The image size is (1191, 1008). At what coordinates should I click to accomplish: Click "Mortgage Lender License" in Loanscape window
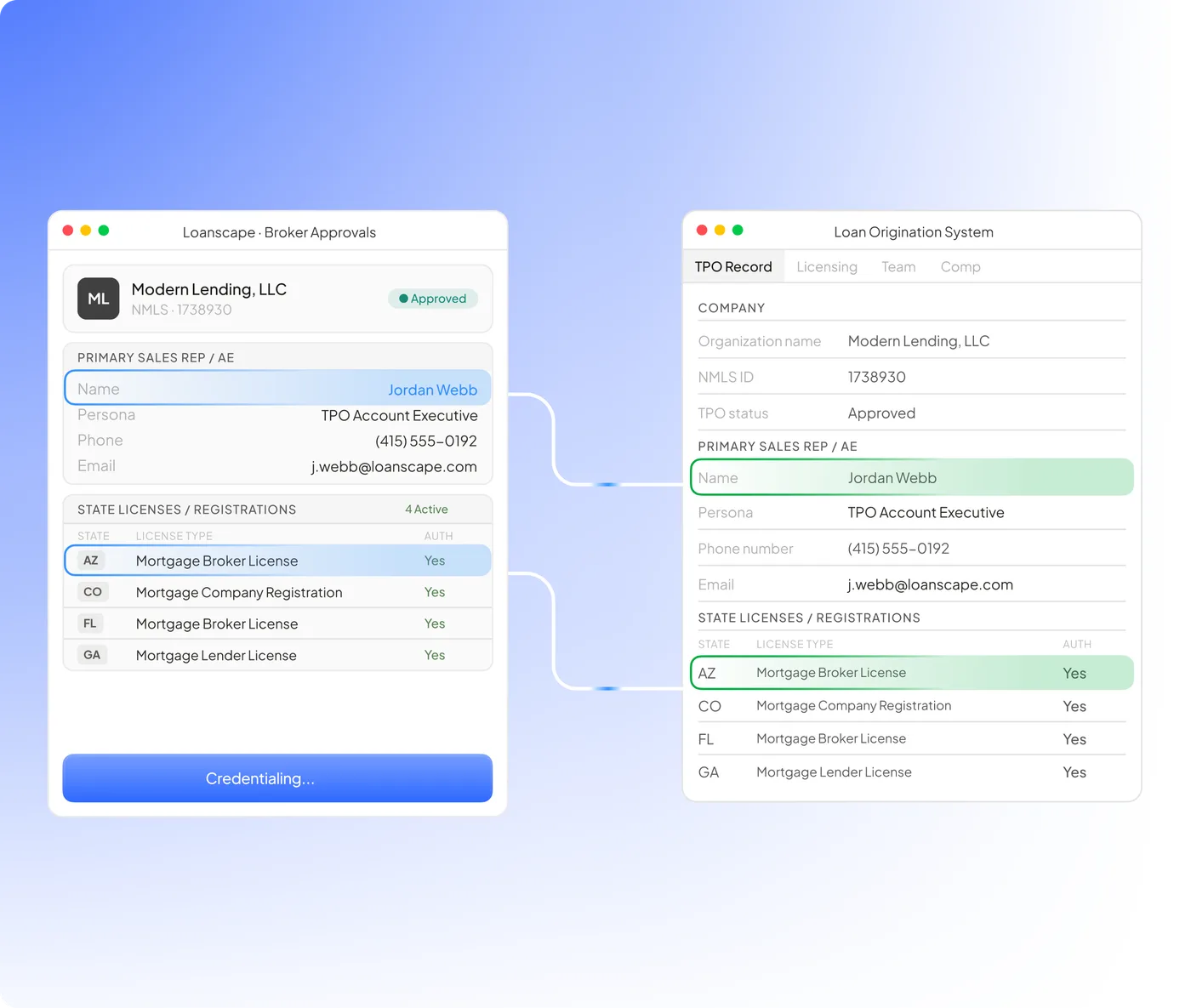216,655
